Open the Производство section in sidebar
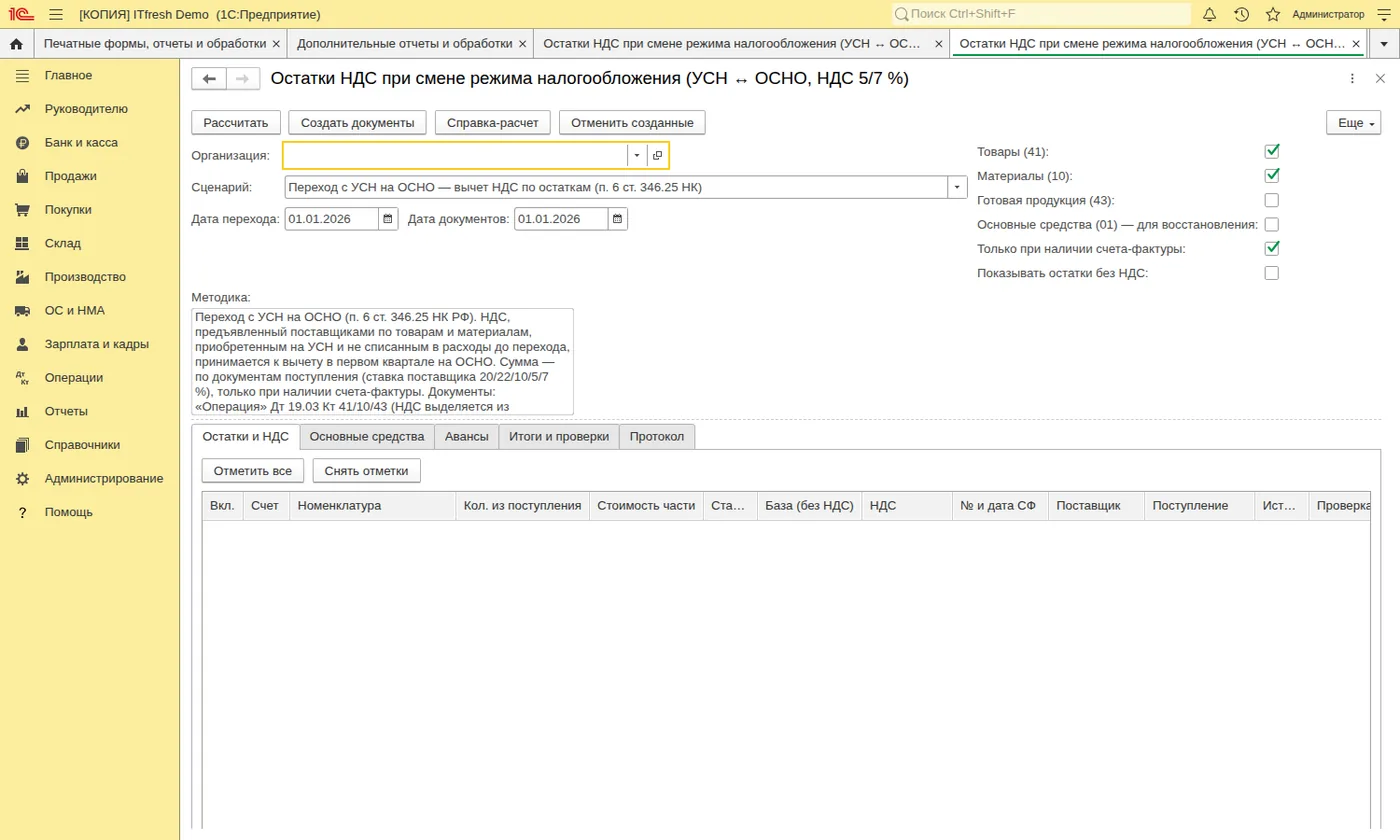1400x840 pixels. pos(85,277)
